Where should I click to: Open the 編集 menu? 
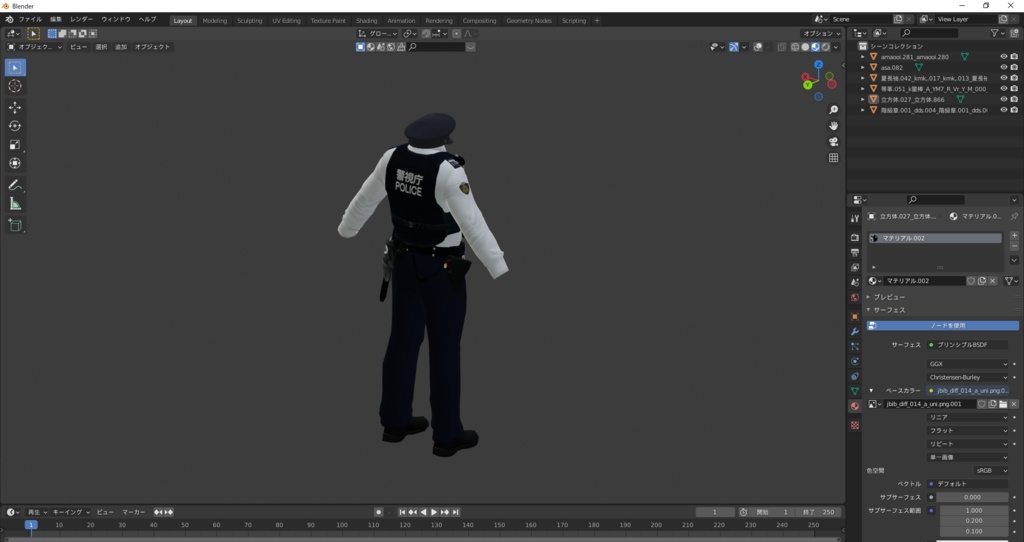tap(56, 20)
